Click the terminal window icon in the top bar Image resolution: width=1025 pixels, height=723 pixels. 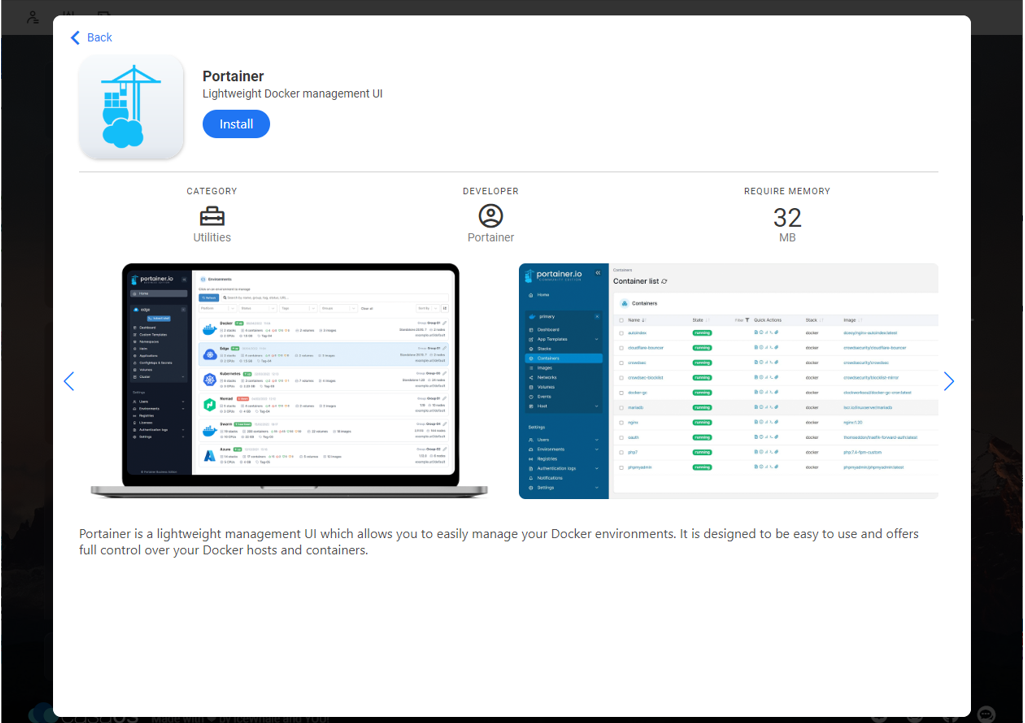click(x=103, y=16)
